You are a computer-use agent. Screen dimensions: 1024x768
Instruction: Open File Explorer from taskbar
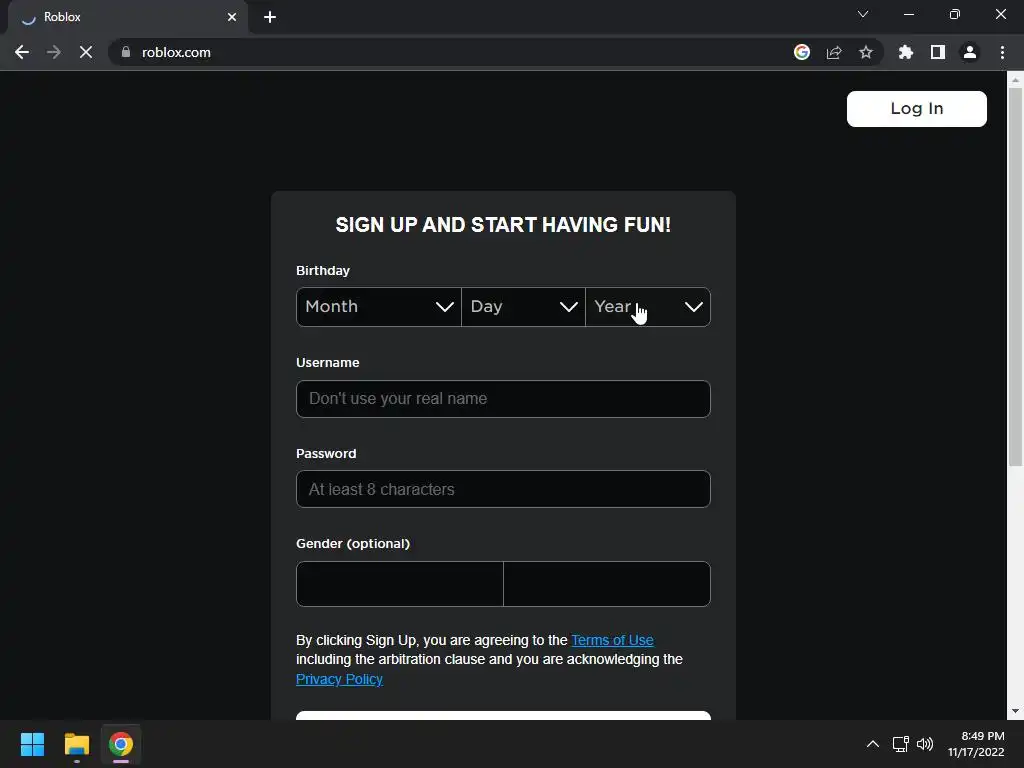coord(76,744)
